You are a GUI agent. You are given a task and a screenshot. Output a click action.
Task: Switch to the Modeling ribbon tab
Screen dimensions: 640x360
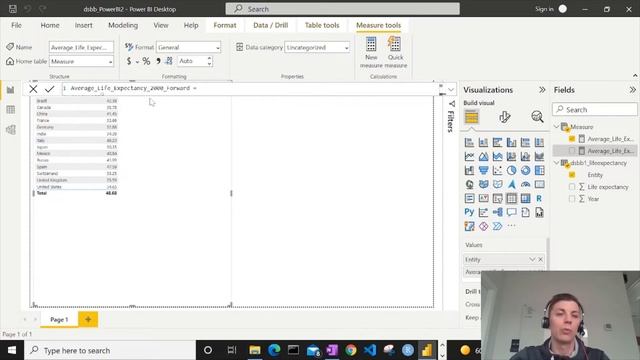tap(123, 25)
